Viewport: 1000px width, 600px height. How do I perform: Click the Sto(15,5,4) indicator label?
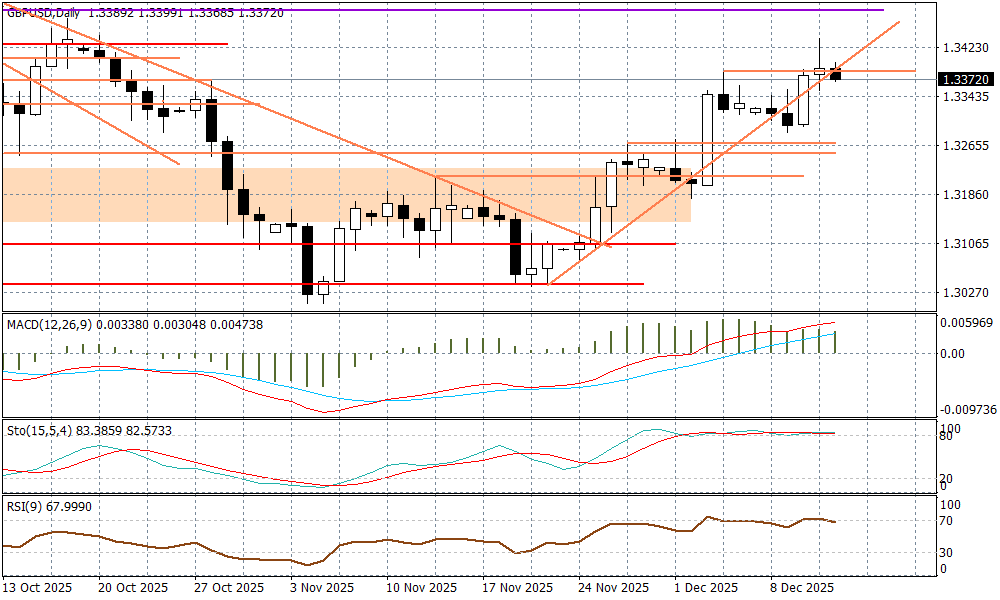[x=39, y=429]
